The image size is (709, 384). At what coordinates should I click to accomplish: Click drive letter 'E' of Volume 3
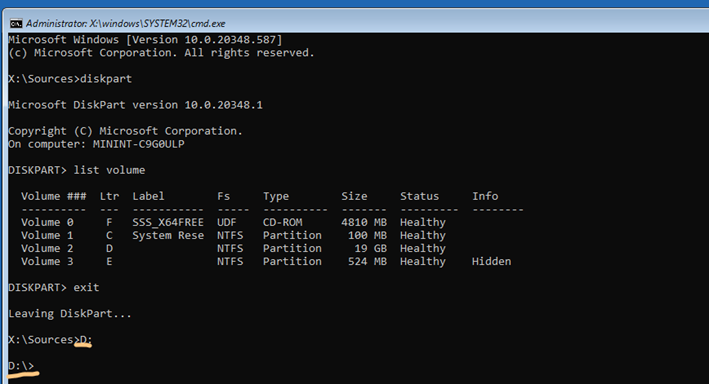(109, 261)
